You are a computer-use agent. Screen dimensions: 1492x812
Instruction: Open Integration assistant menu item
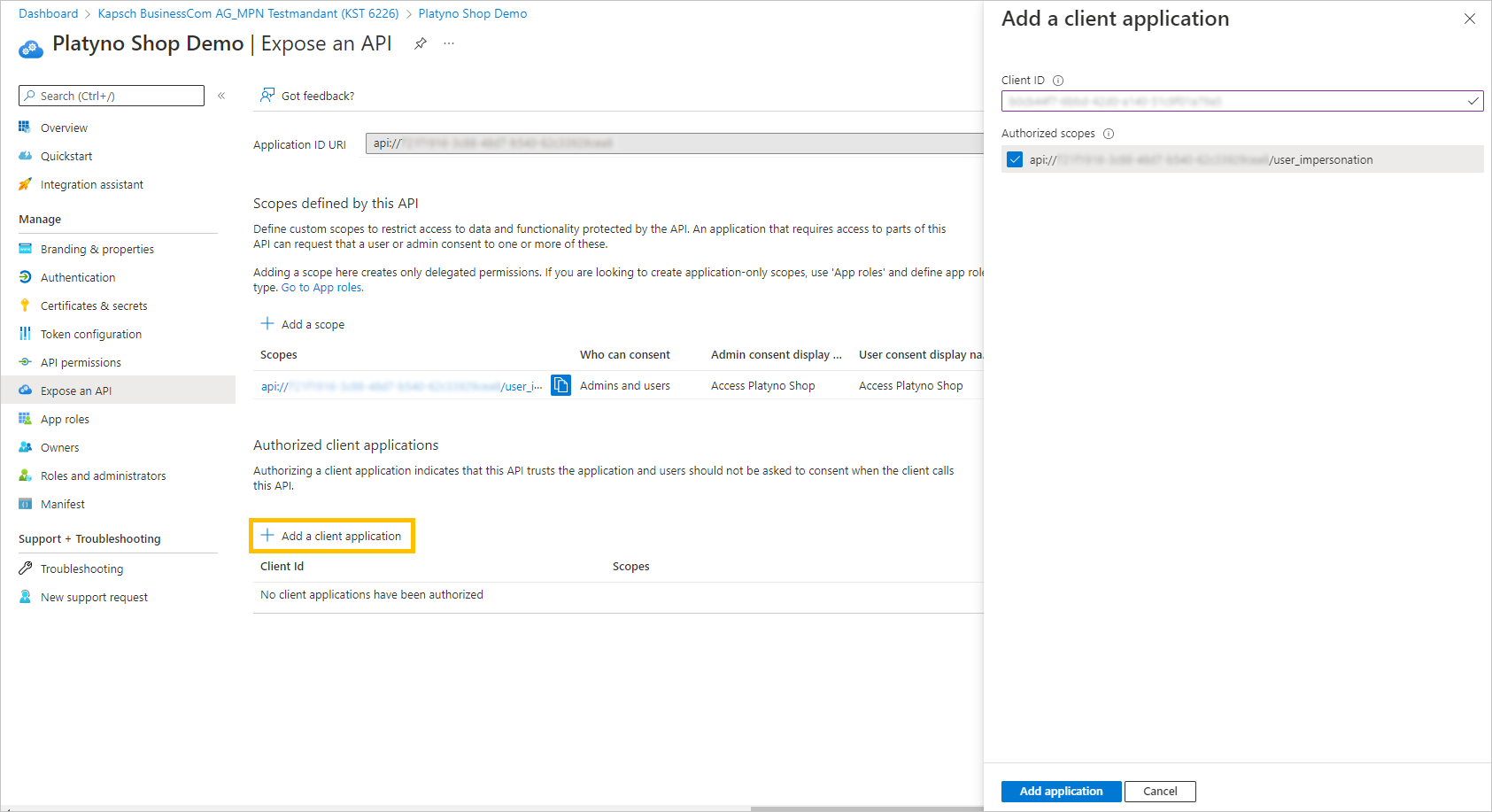[x=92, y=184]
